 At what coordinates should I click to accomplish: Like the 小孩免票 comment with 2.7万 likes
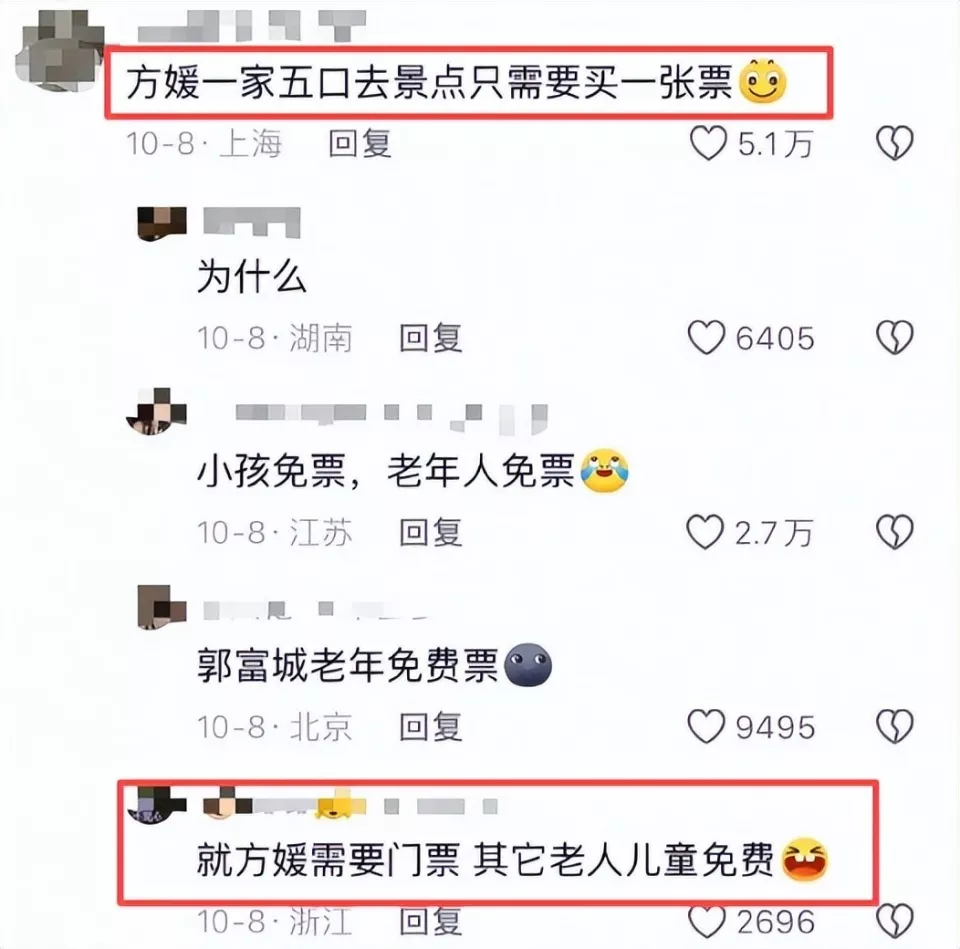point(705,531)
